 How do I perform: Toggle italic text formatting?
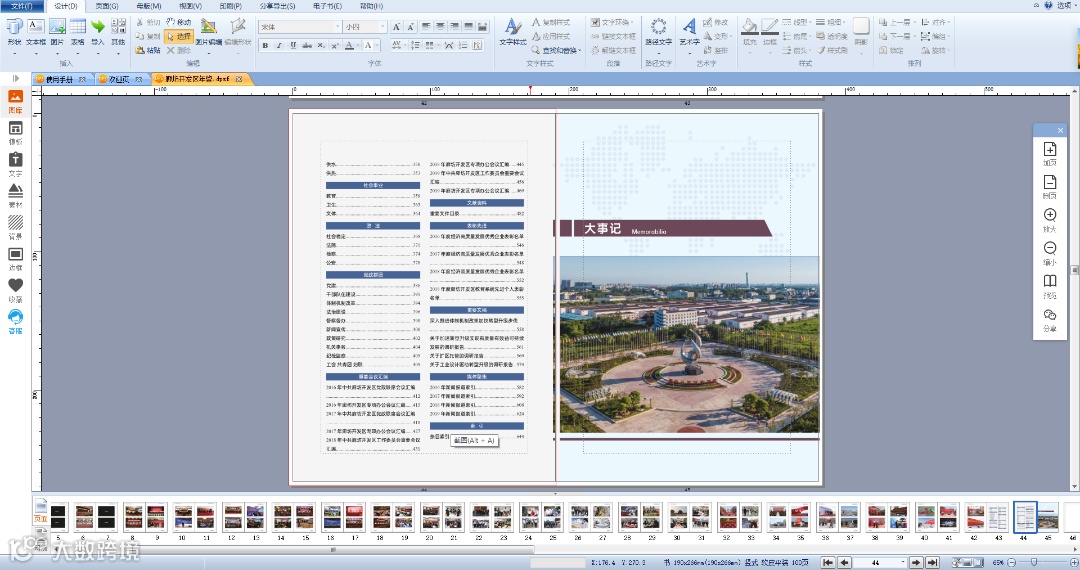point(279,45)
